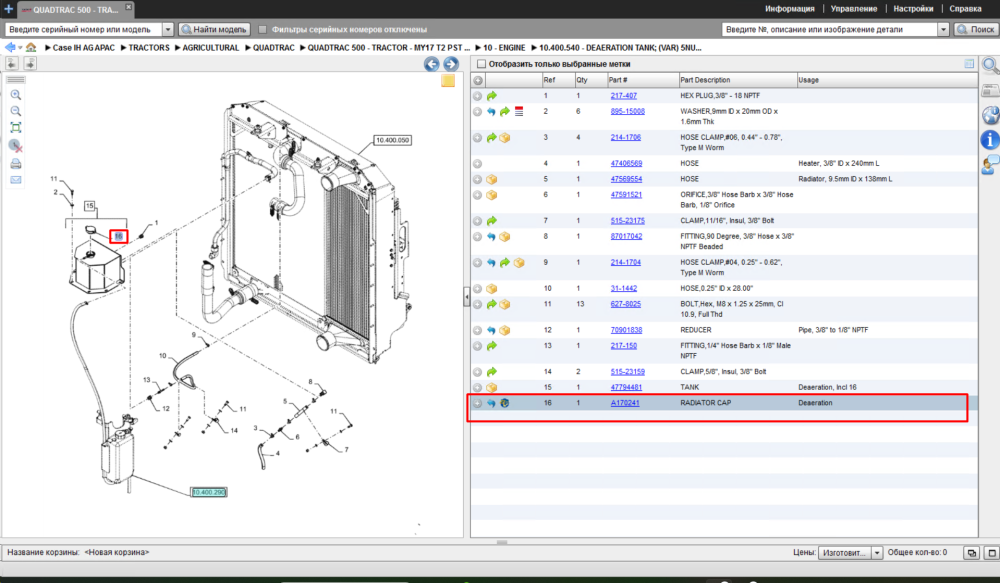Click the part number or description search field
Image resolution: width=1000 pixels, height=583 pixels.
pyautogui.click(x=830, y=29)
